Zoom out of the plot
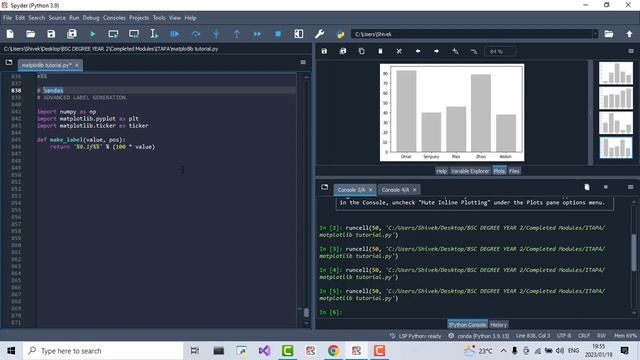Screen dimensions: 640x360 (x=473, y=51)
